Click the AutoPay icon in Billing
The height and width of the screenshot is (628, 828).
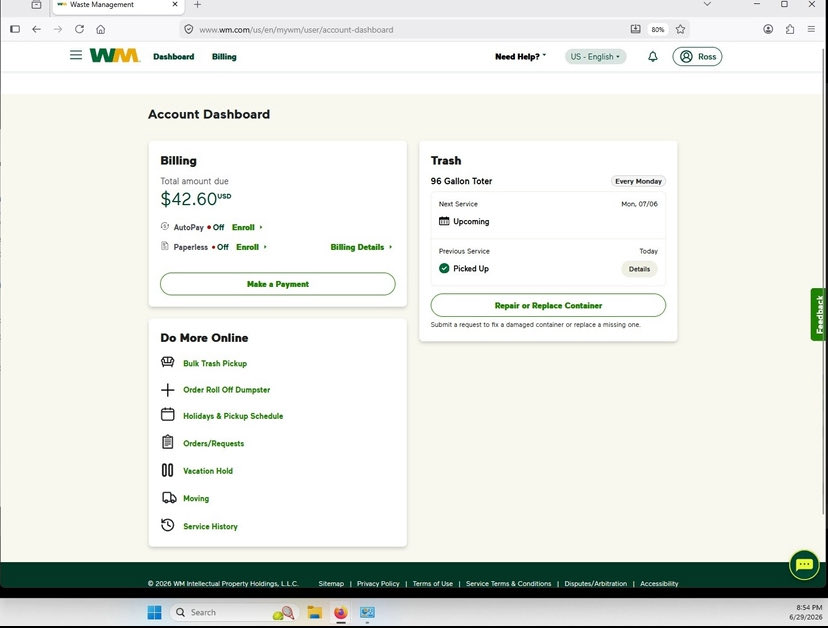(x=165, y=226)
